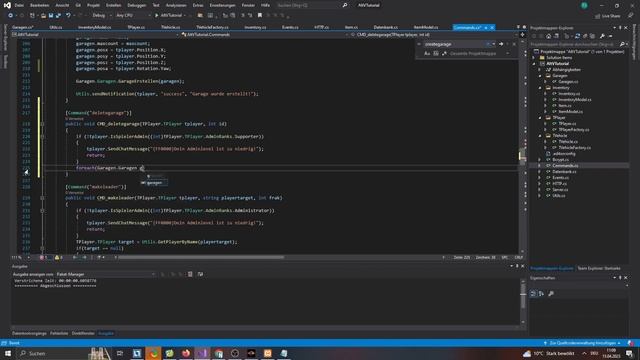Open the Debuggen menu
Image resolution: width=640 pixels, height=360 pixels.
point(136,5)
